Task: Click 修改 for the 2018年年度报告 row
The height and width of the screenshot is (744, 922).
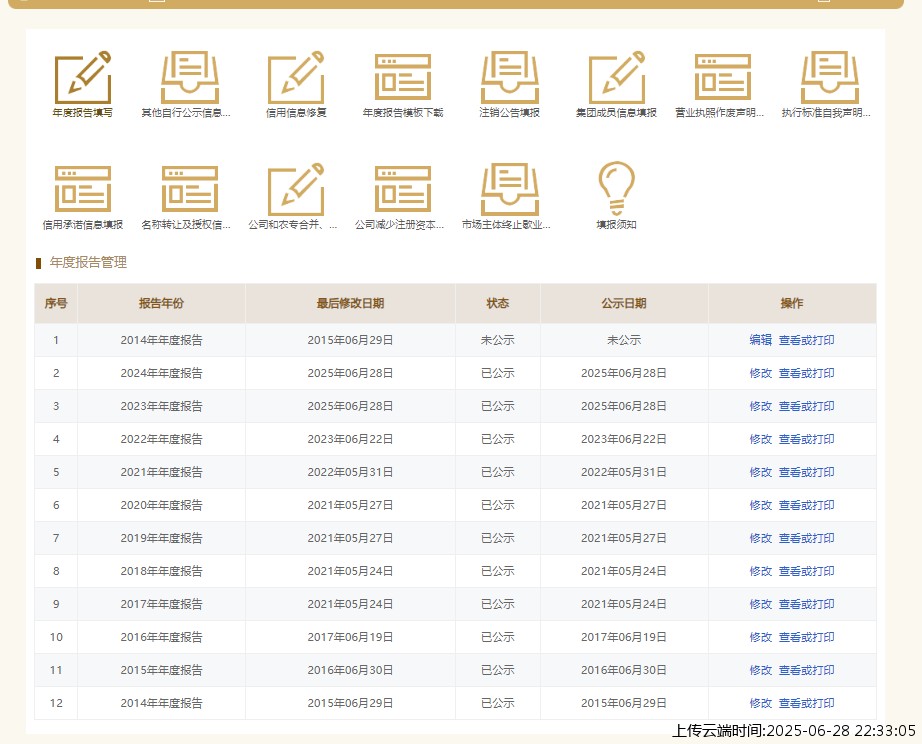Action: [760, 570]
